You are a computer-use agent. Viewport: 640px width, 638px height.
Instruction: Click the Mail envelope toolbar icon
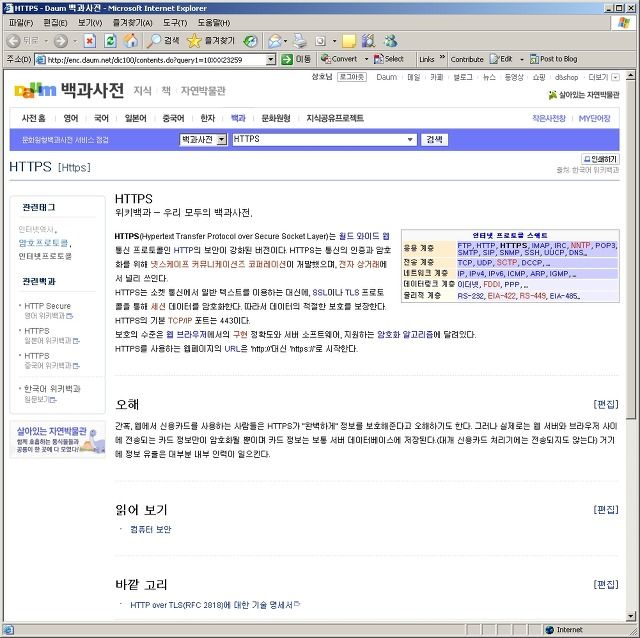click(x=275, y=41)
